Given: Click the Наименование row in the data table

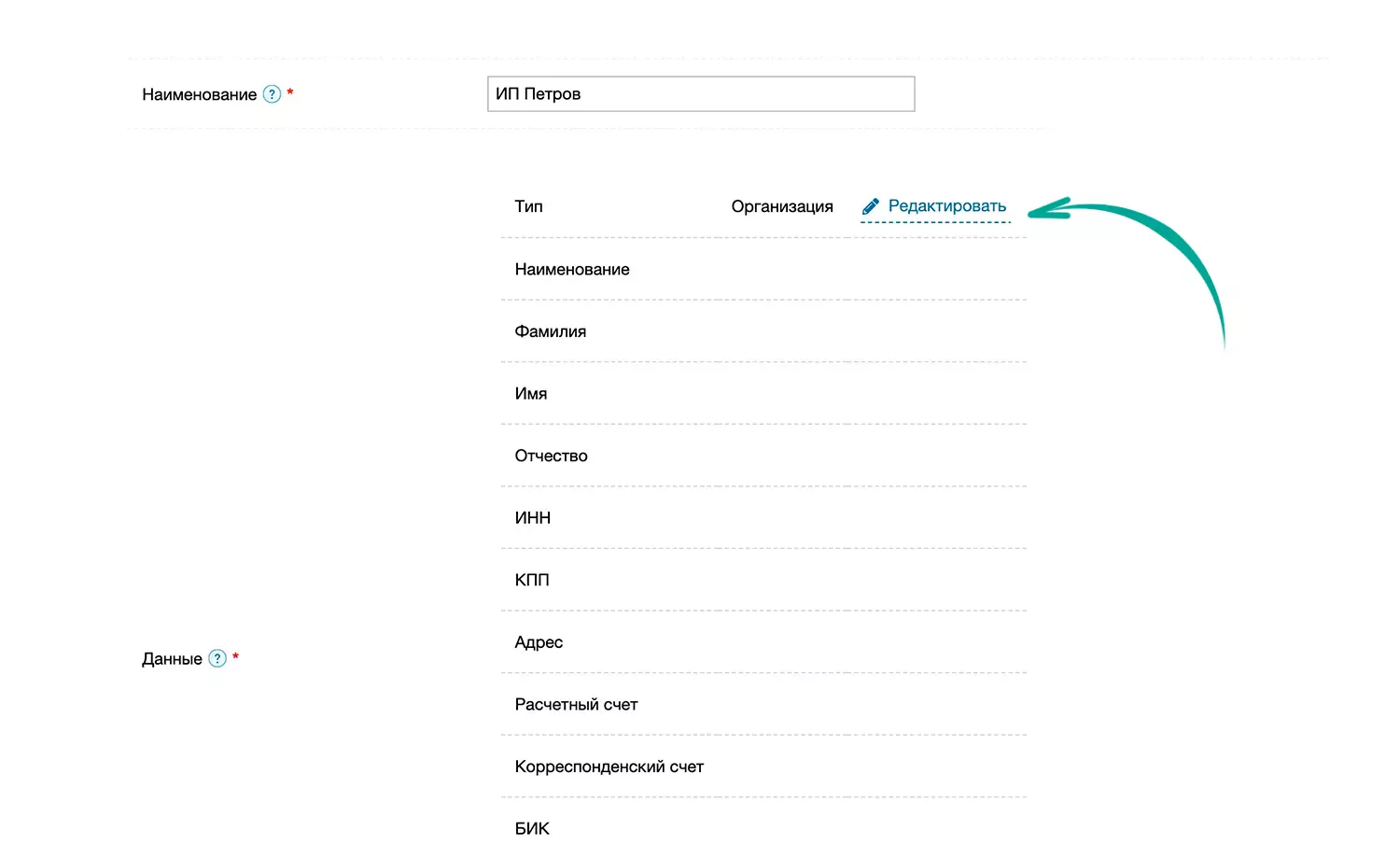Looking at the screenshot, I should (x=572, y=269).
